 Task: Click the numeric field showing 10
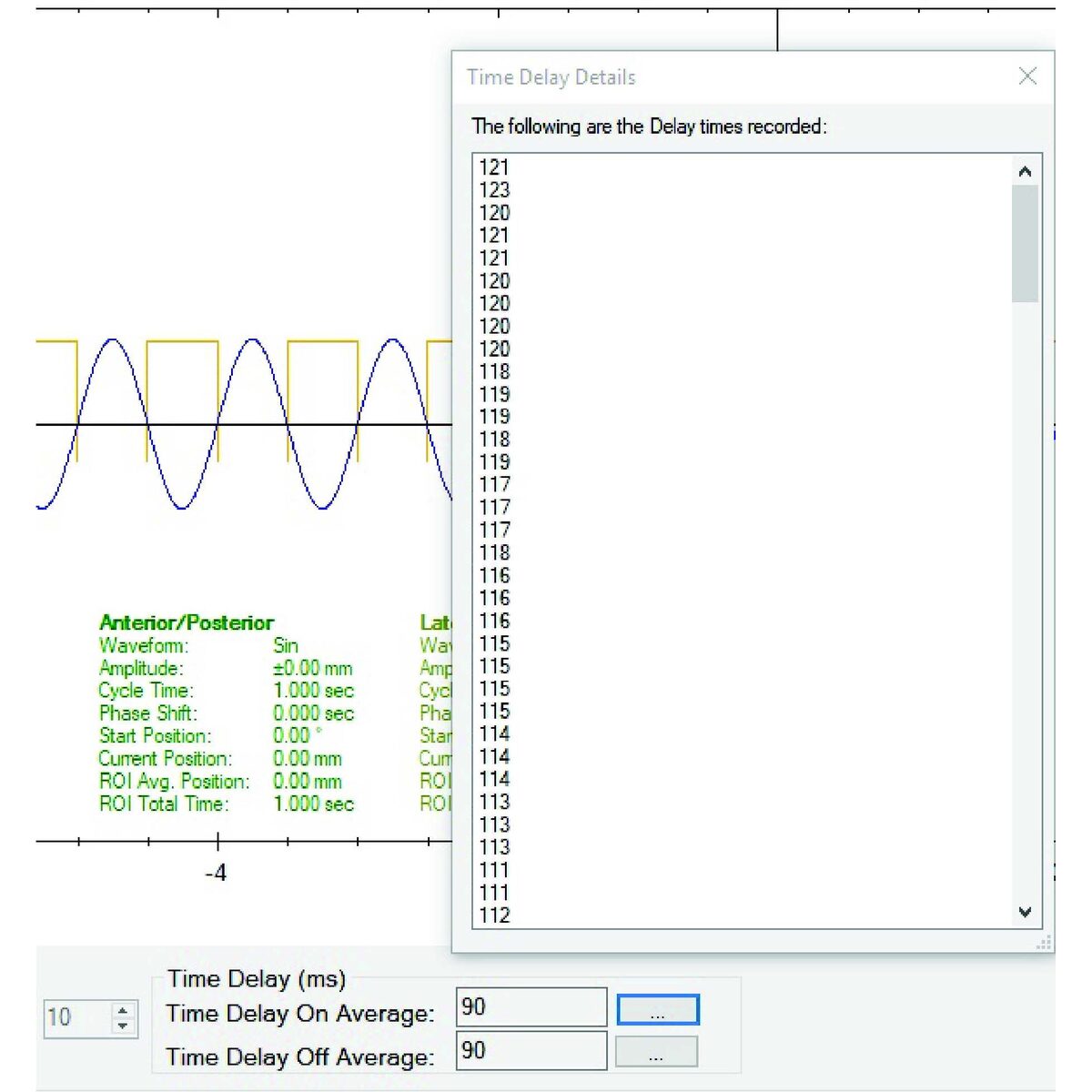click(78, 1016)
